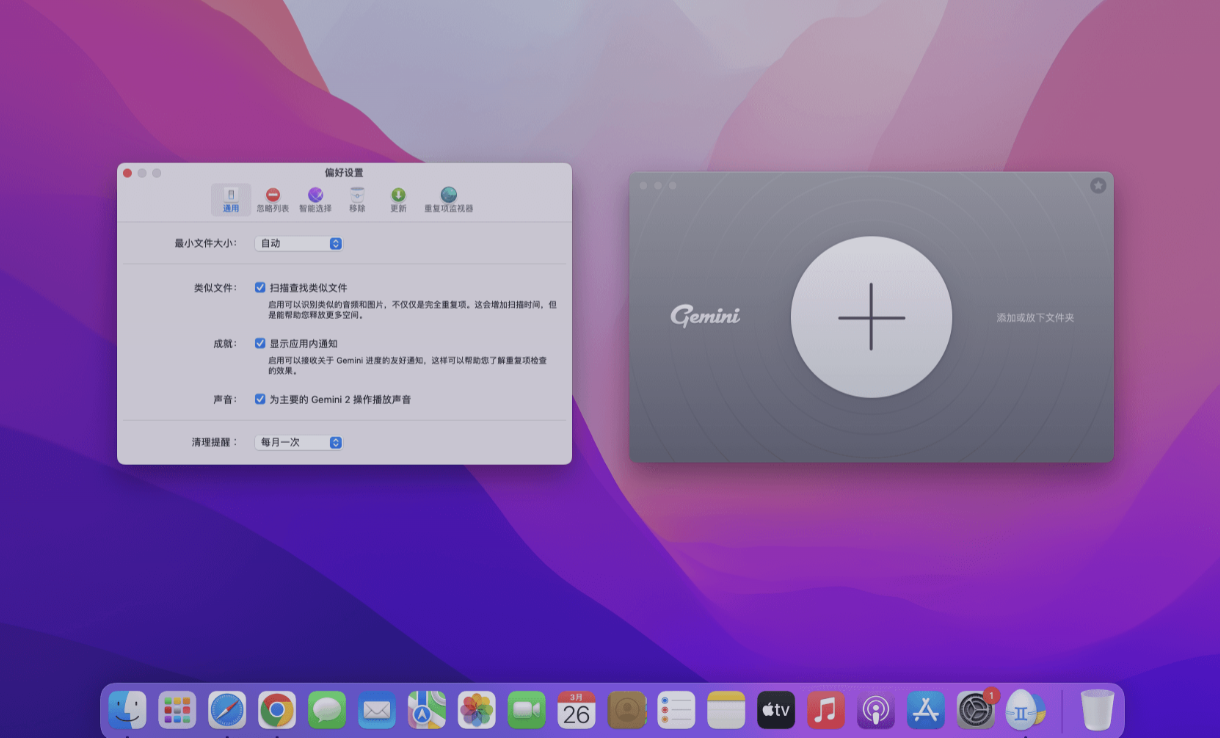Image resolution: width=1220 pixels, height=738 pixels.
Task: Open the 移除 preferences pane icon
Action: coord(357,197)
